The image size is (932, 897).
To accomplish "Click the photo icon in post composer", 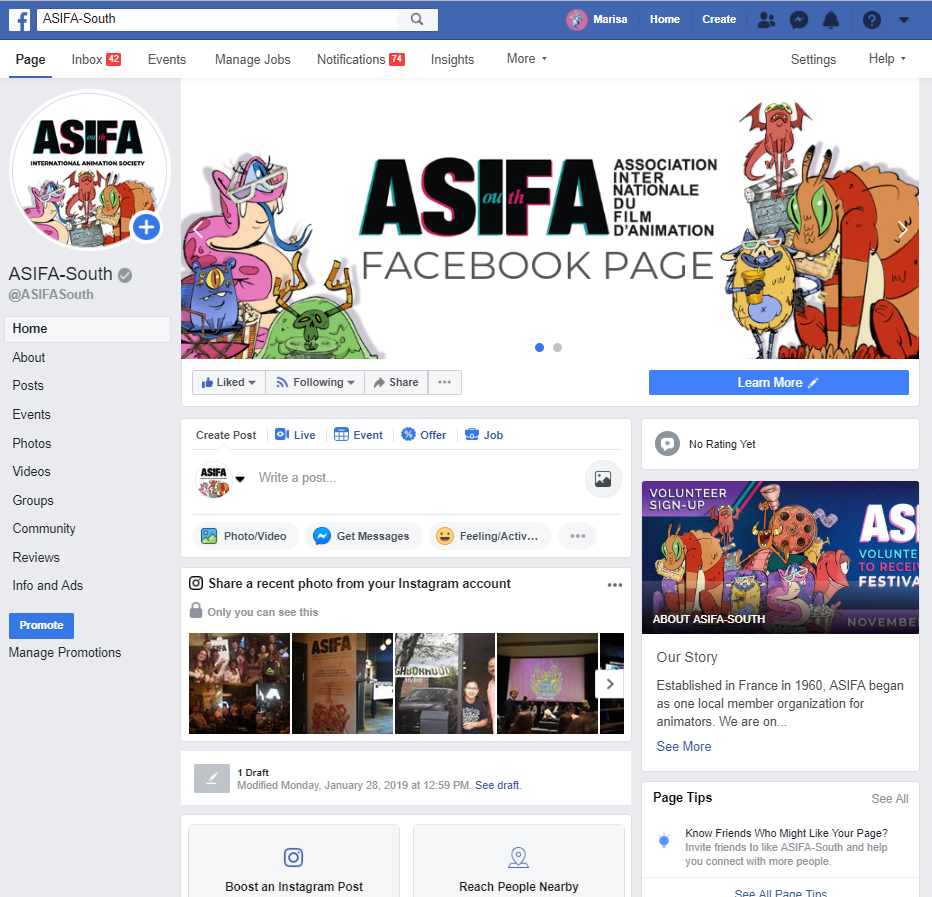I will pyautogui.click(x=603, y=479).
